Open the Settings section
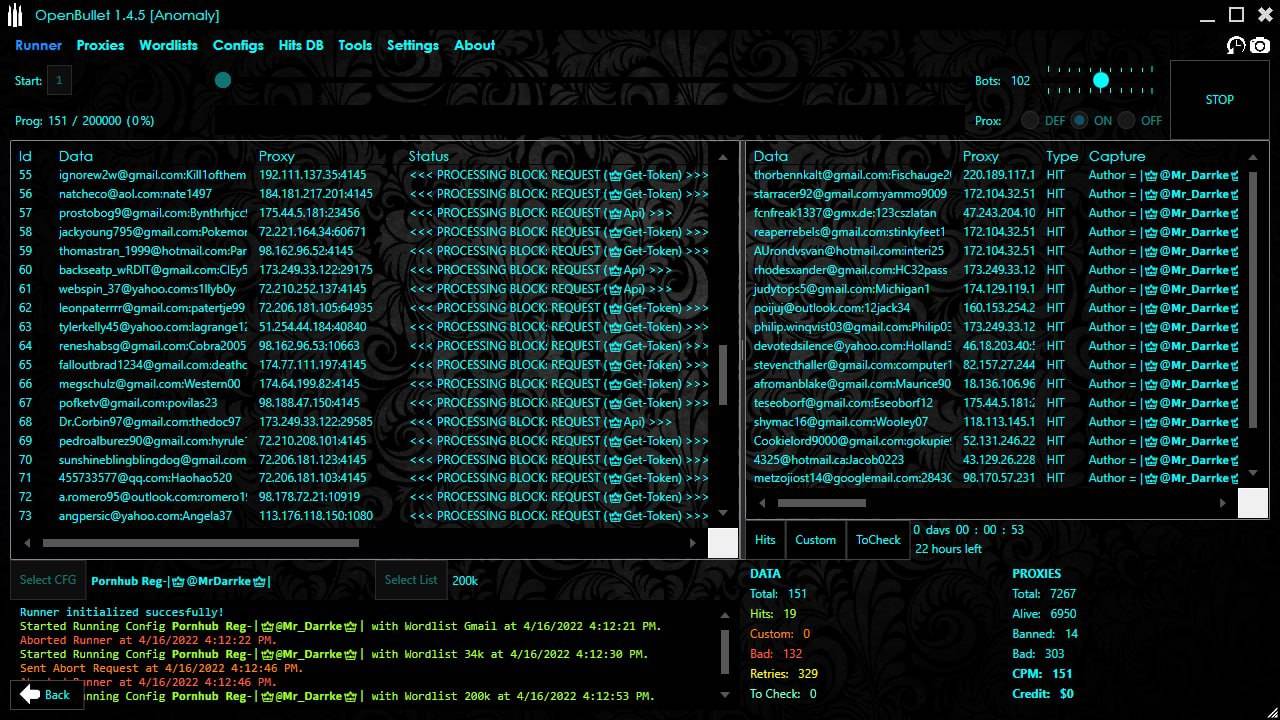This screenshot has width=1280, height=720. point(413,45)
